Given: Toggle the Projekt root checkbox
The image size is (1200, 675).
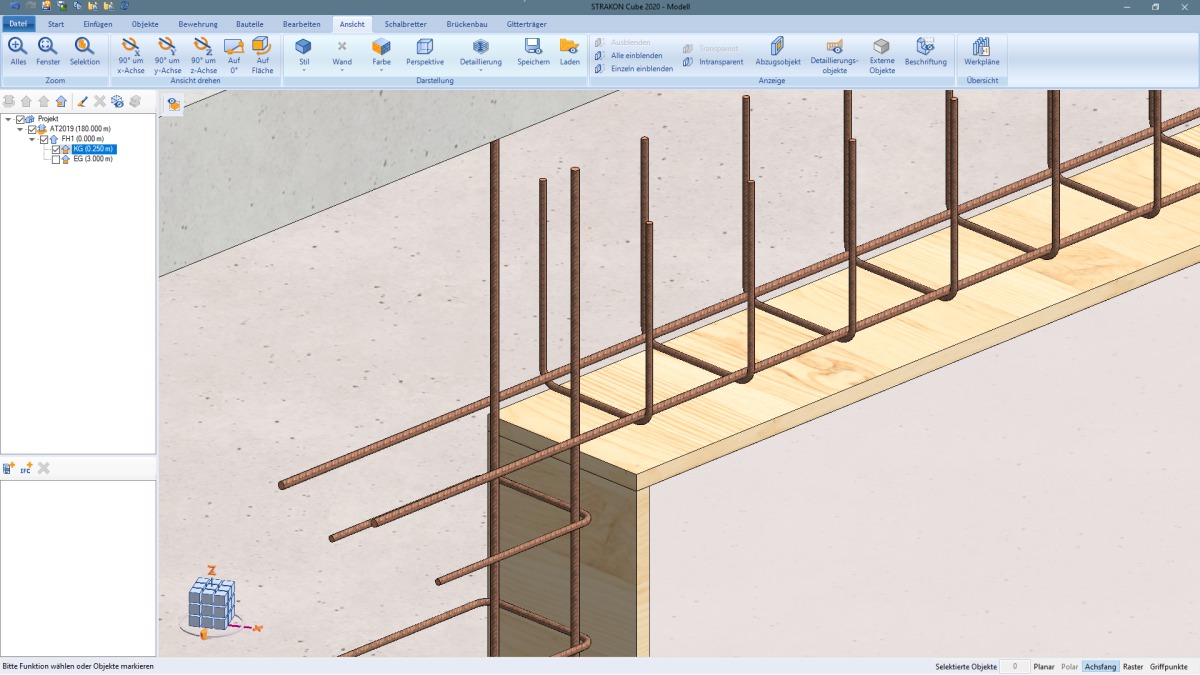Looking at the screenshot, I should [21, 119].
